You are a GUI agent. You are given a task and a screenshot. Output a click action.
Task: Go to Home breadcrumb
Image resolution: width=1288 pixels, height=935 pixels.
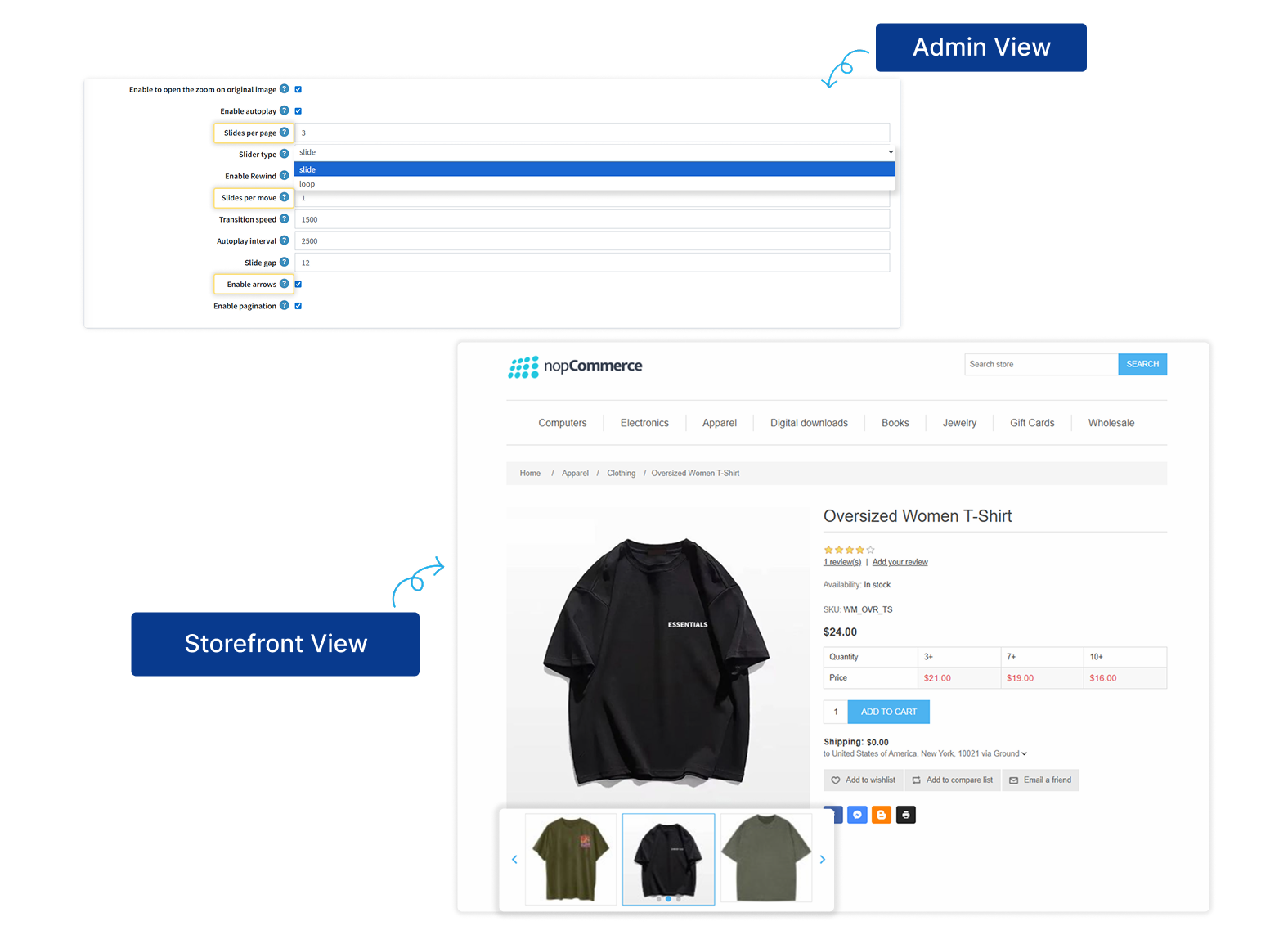click(x=530, y=473)
